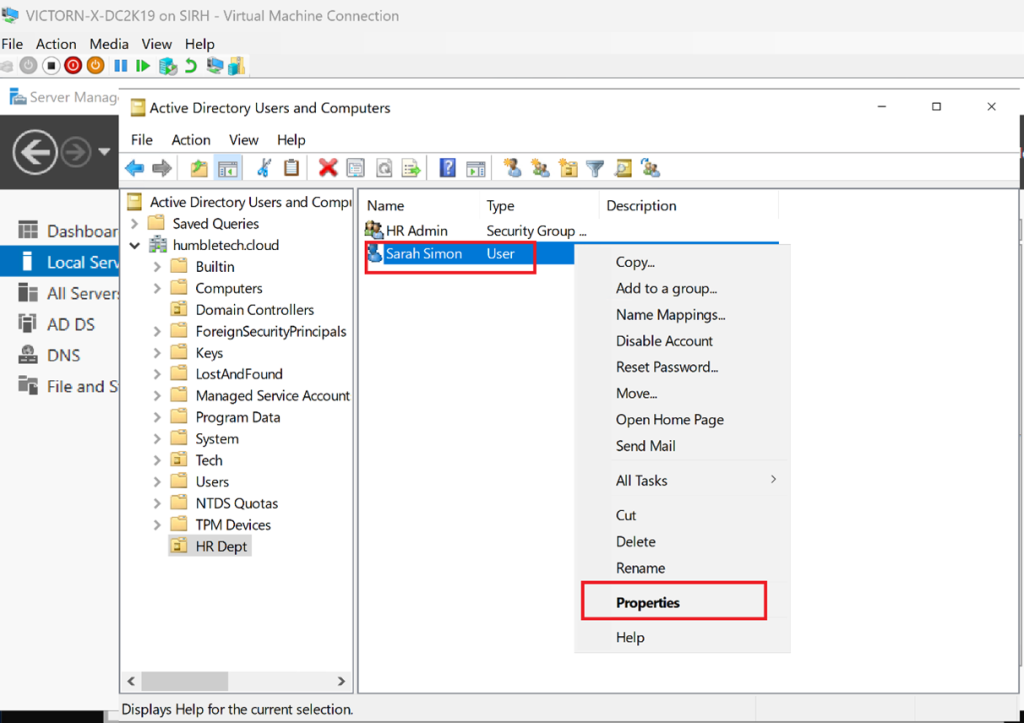Choose Disable Account in context menu
Viewport: 1024px width, 723px height.
[x=682, y=341]
